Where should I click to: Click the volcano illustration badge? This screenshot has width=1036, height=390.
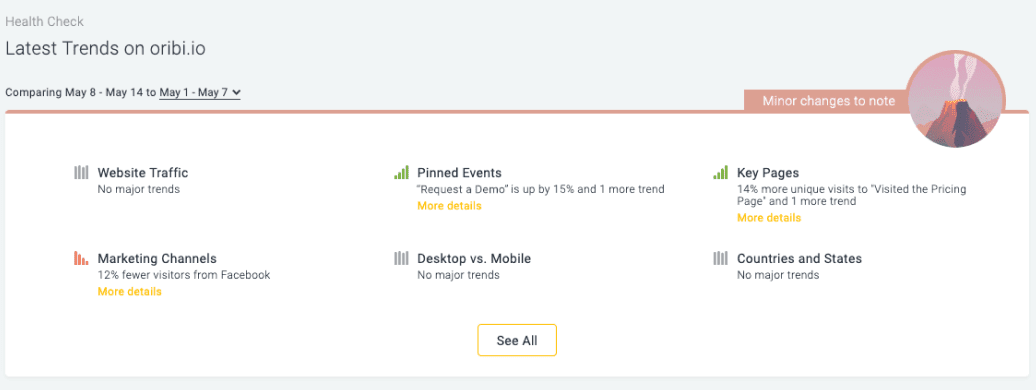pos(956,99)
